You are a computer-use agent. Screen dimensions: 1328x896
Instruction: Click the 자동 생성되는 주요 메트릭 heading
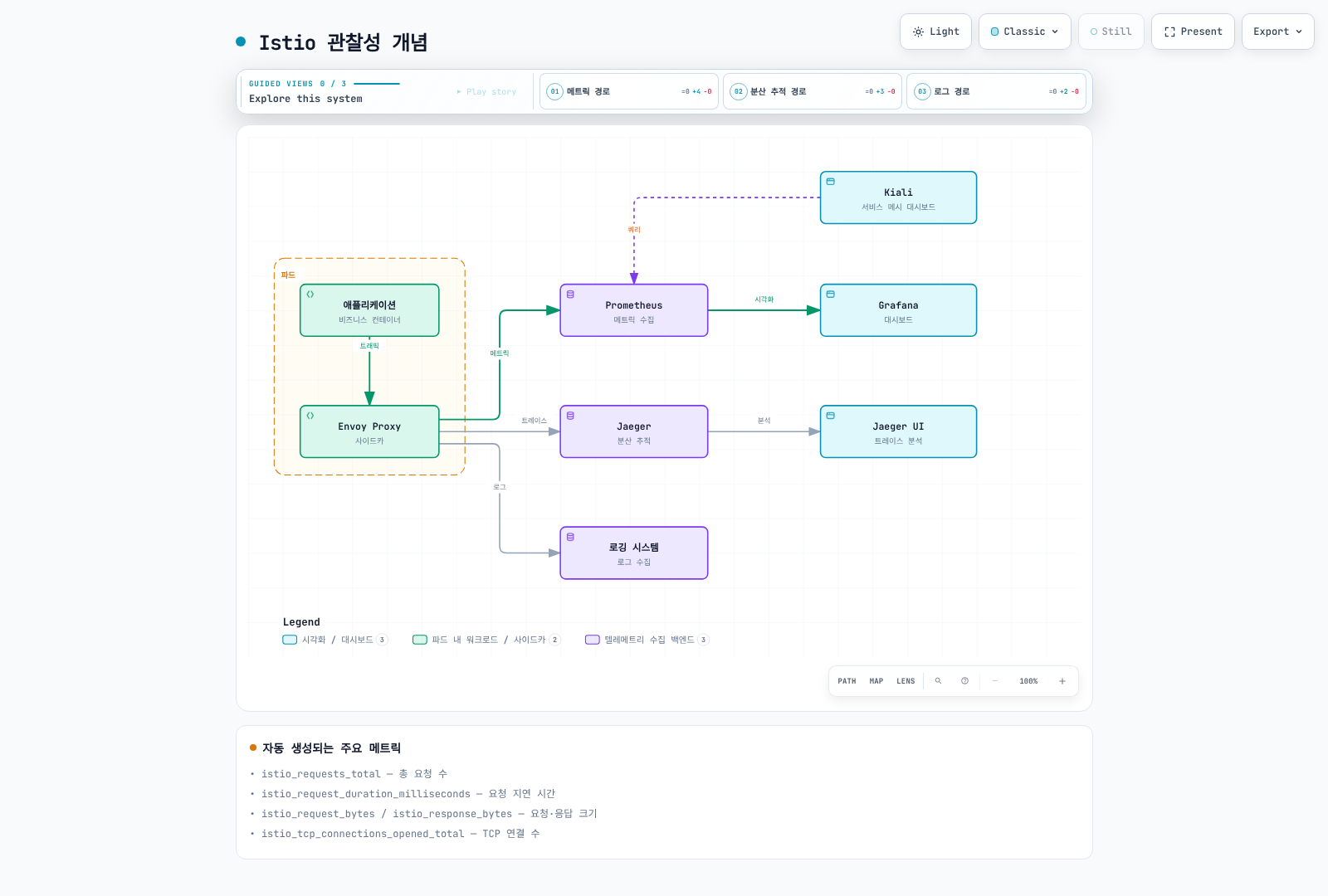331,748
